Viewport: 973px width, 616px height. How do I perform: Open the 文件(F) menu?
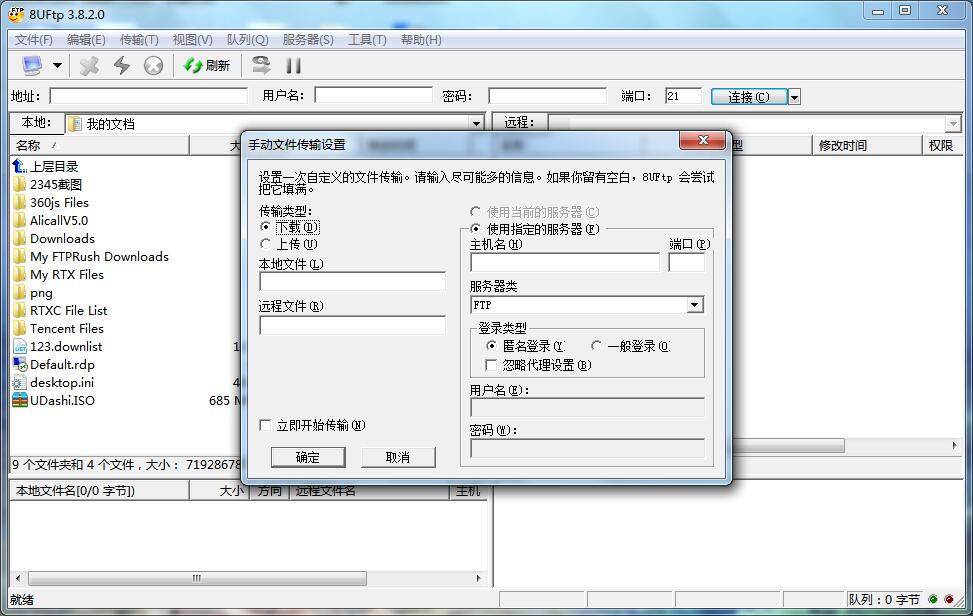34,40
